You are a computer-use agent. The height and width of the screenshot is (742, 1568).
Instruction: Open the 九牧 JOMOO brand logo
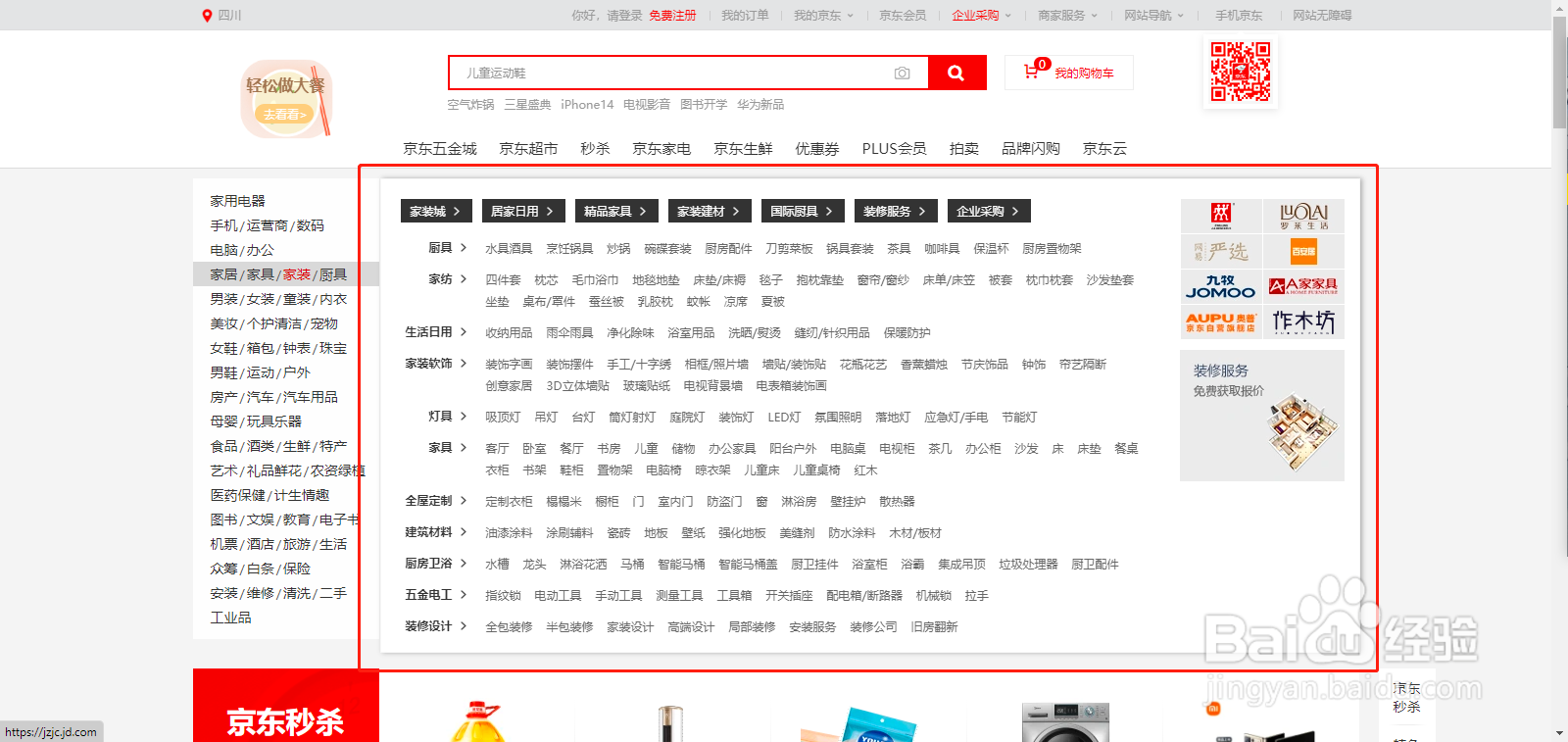(1221, 286)
